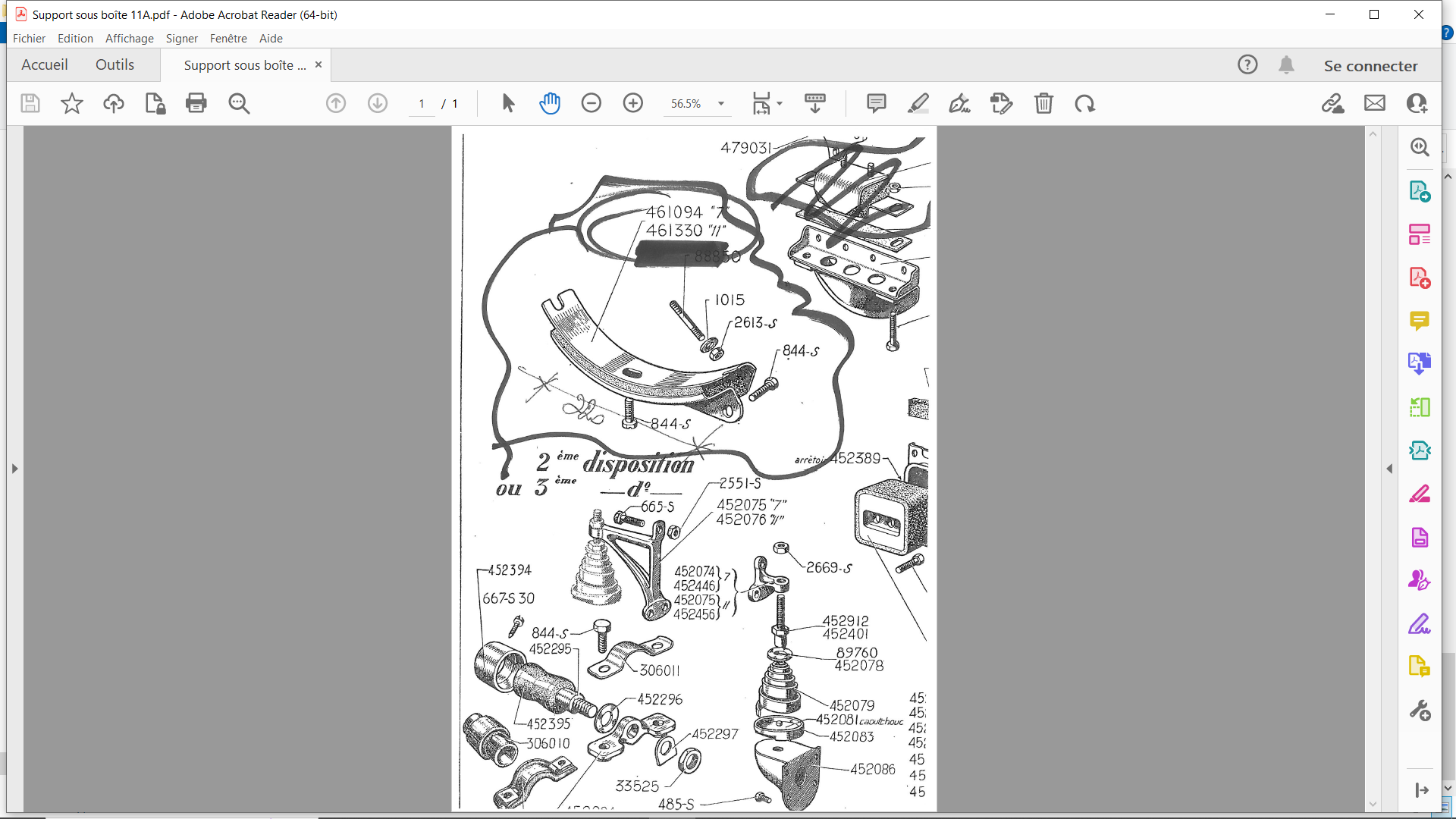
Task: Zoom in with plus button
Action: (x=633, y=103)
